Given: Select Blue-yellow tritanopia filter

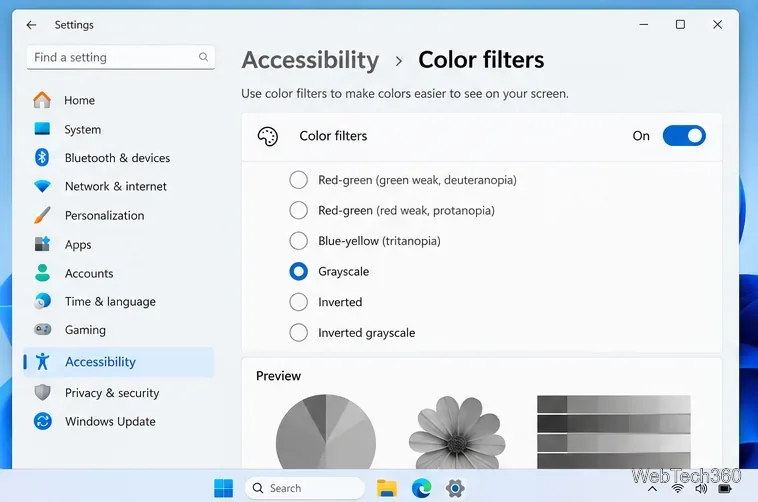Looking at the screenshot, I should (298, 241).
